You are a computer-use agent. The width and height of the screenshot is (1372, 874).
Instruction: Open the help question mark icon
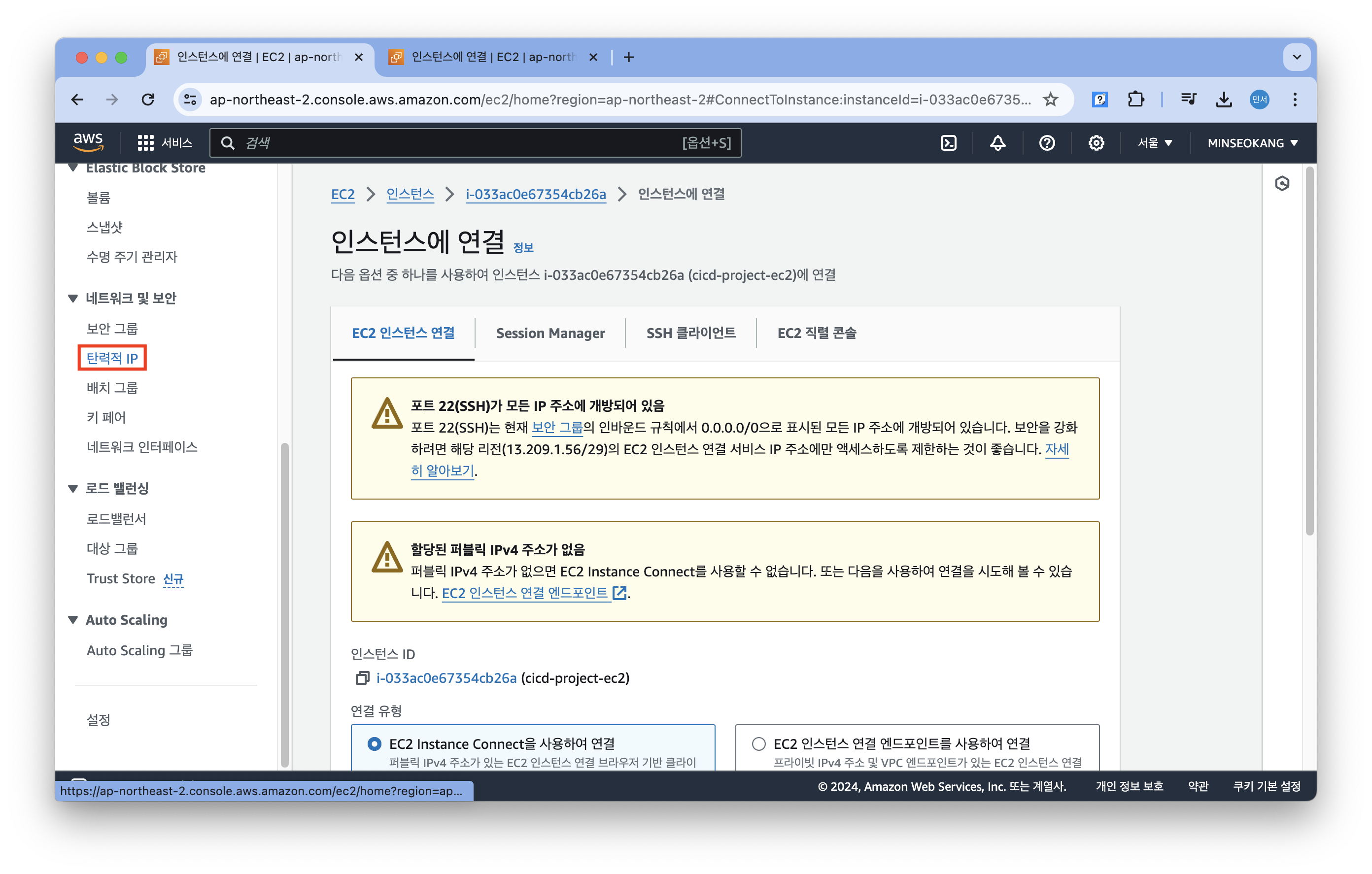tap(1047, 143)
